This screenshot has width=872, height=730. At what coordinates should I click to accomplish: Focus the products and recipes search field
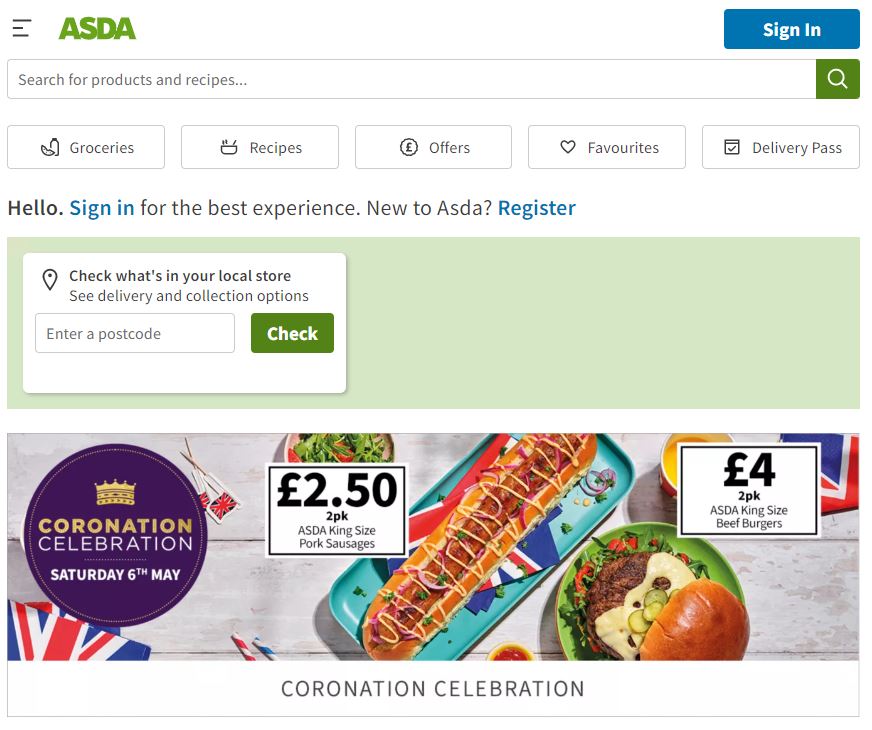[412, 80]
